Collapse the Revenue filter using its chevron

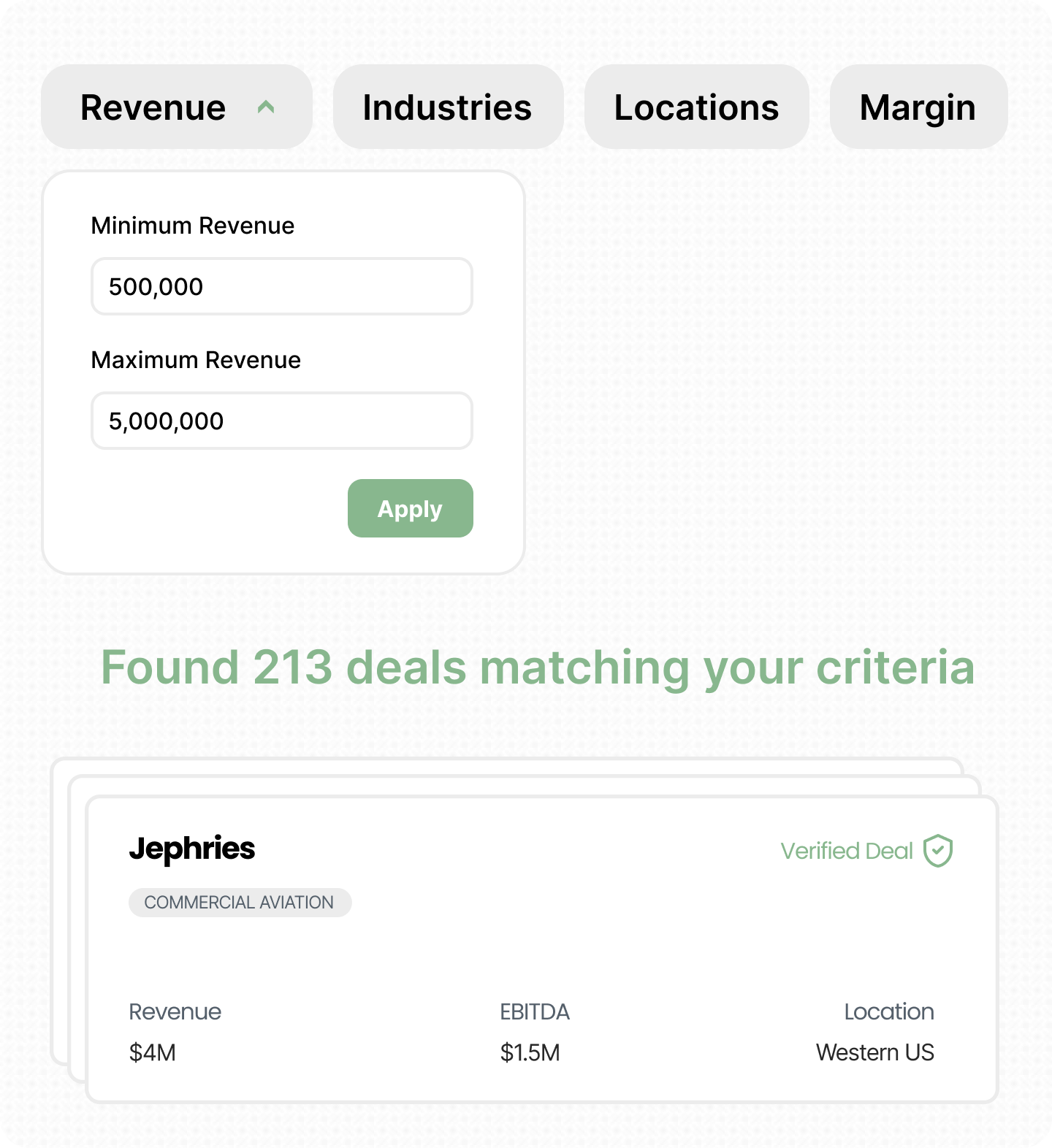coord(266,107)
